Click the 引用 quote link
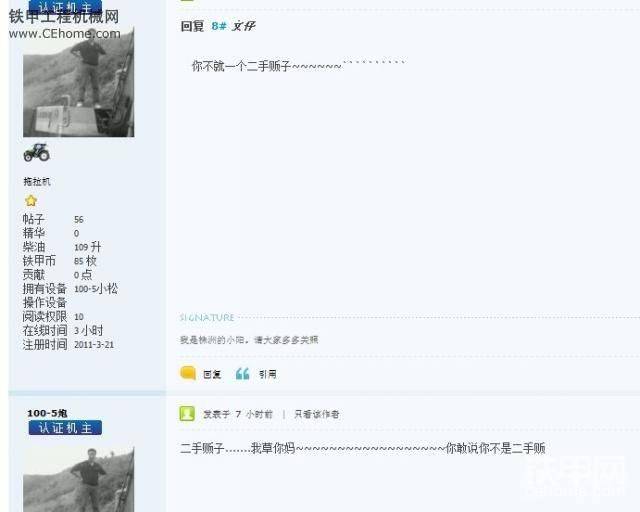 pyautogui.click(x=268, y=374)
